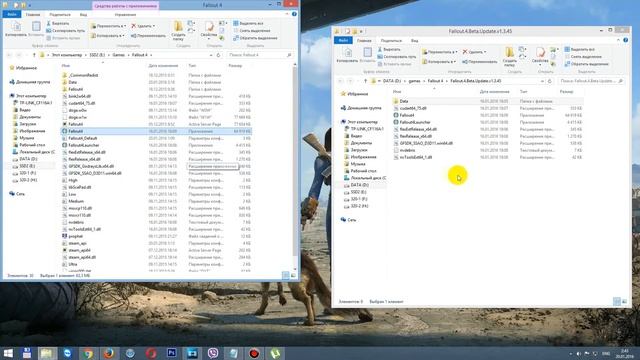This screenshot has height=360, width=640.
Task: Click Создать папку in Beta Update window
Action: (509, 57)
